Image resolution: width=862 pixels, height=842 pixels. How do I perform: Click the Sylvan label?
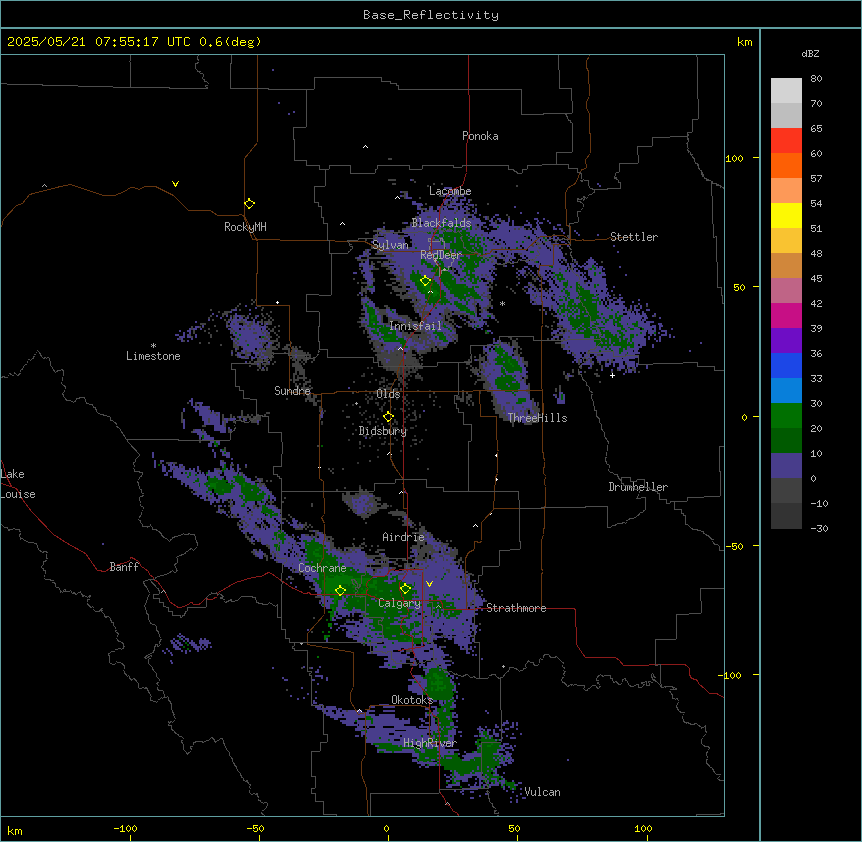390,245
